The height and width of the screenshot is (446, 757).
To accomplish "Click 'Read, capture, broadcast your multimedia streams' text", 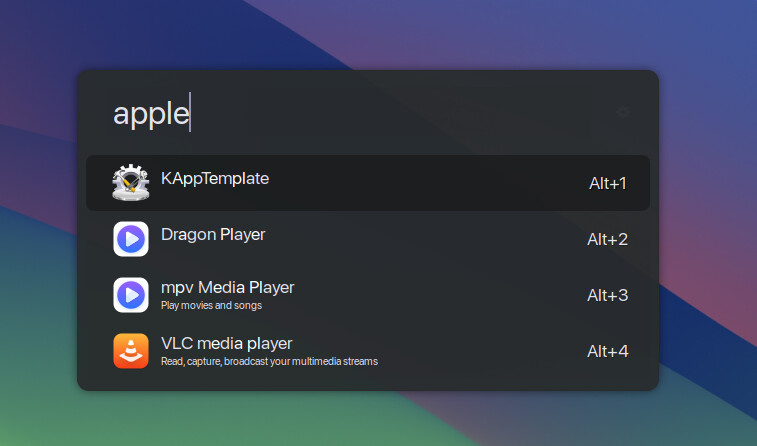I will pos(269,362).
